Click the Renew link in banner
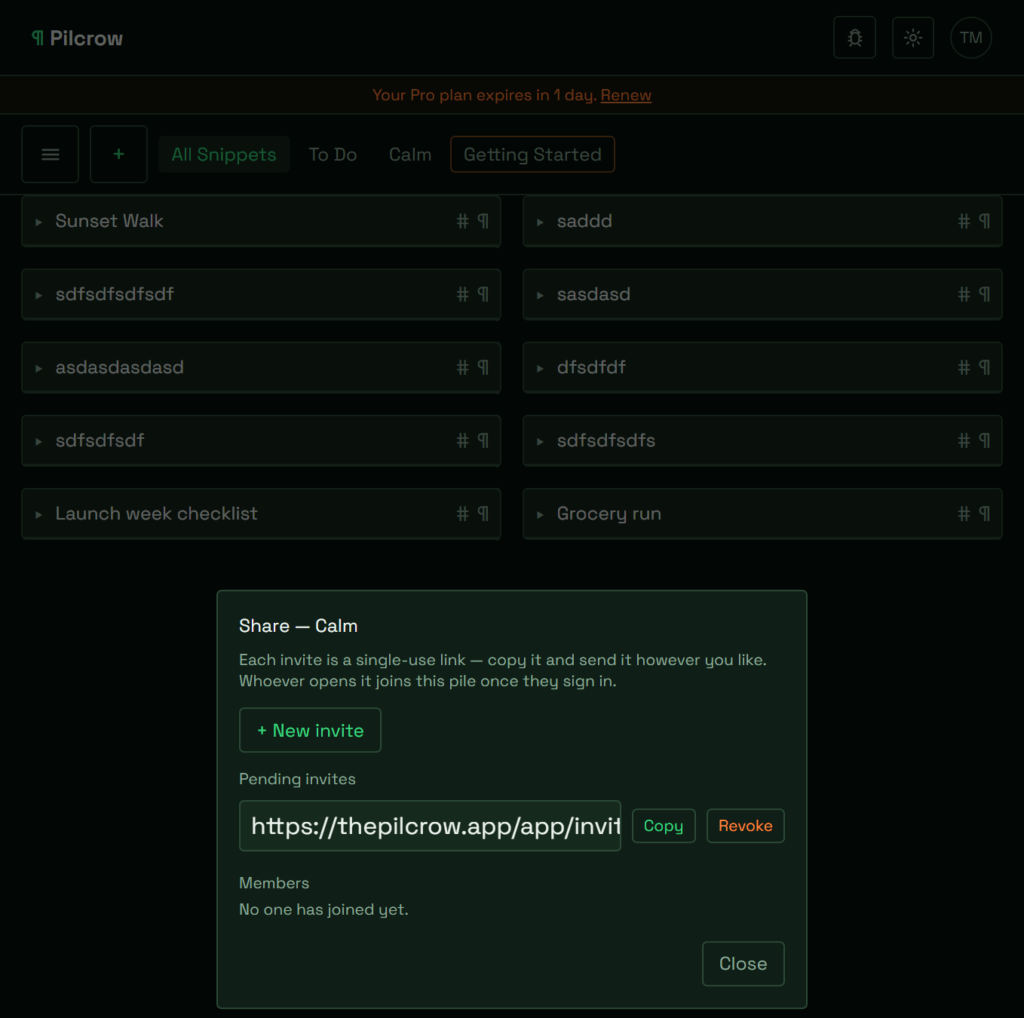Screen dimensions: 1024x1018 point(626,95)
